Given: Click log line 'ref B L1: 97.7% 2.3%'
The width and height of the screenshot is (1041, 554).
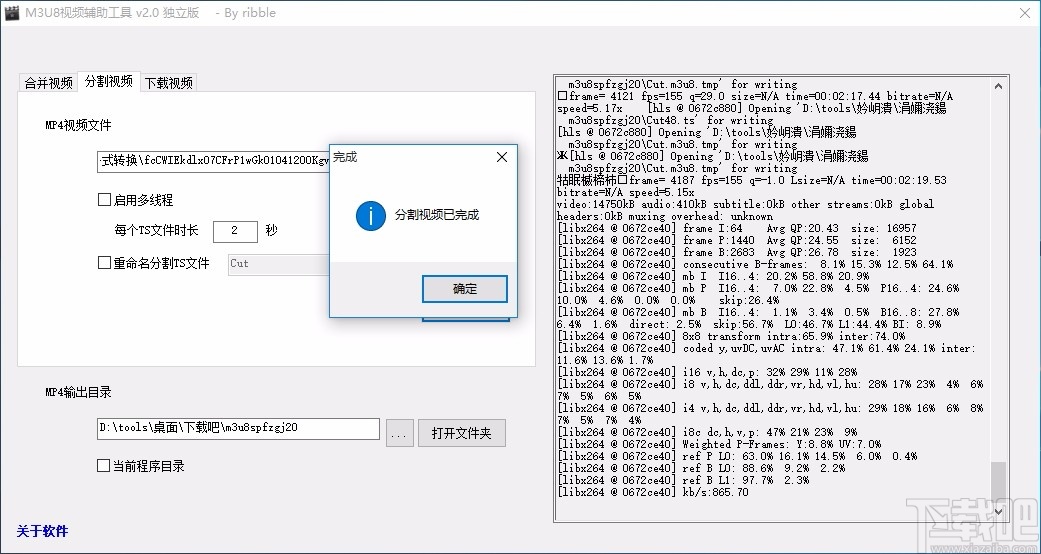Looking at the screenshot, I should 684,480.
